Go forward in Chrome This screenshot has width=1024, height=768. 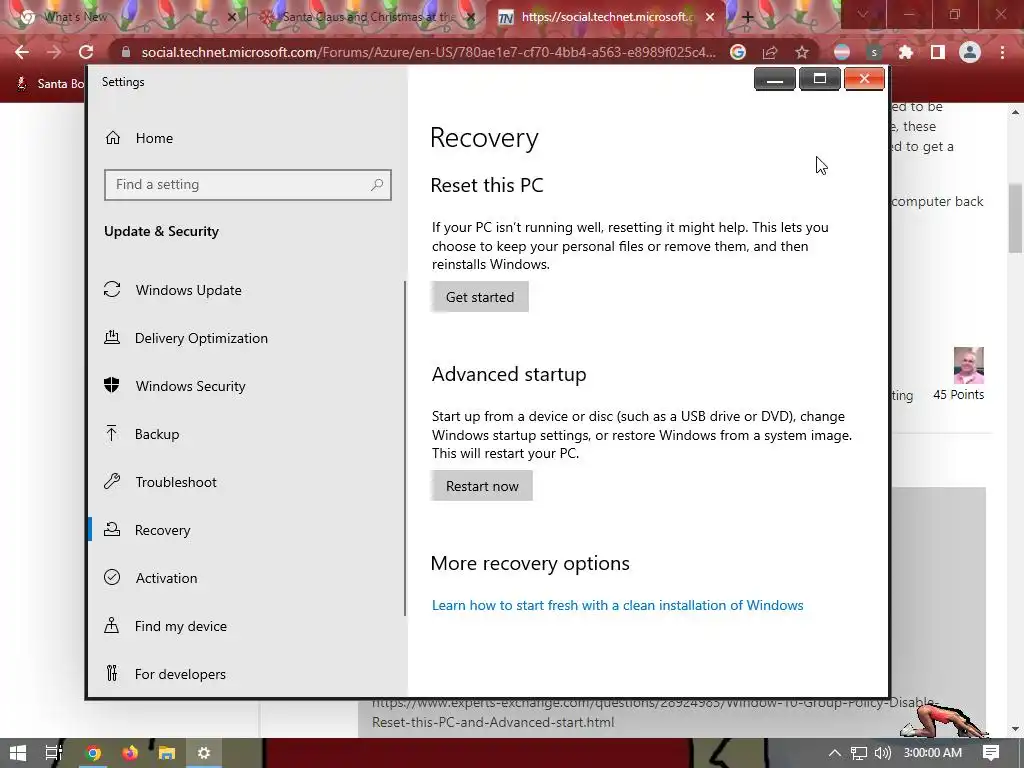pyautogui.click(x=54, y=52)
